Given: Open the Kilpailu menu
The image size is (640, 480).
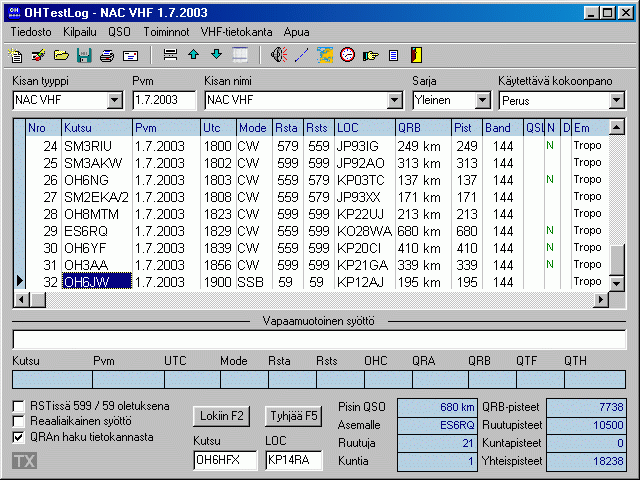Looking at the screenshot, I should (x=80, y=32).
